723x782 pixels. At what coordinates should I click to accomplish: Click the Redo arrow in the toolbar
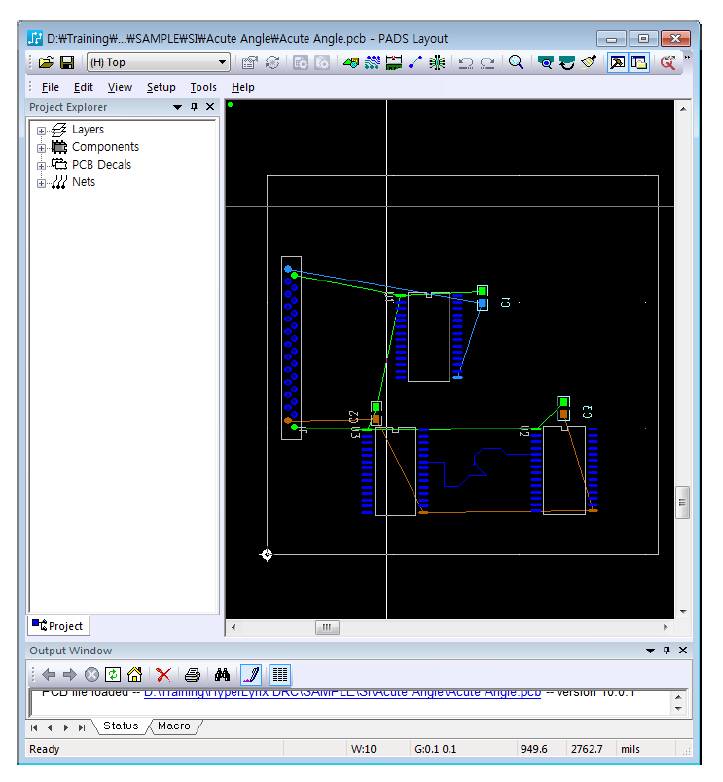[487, 62]
